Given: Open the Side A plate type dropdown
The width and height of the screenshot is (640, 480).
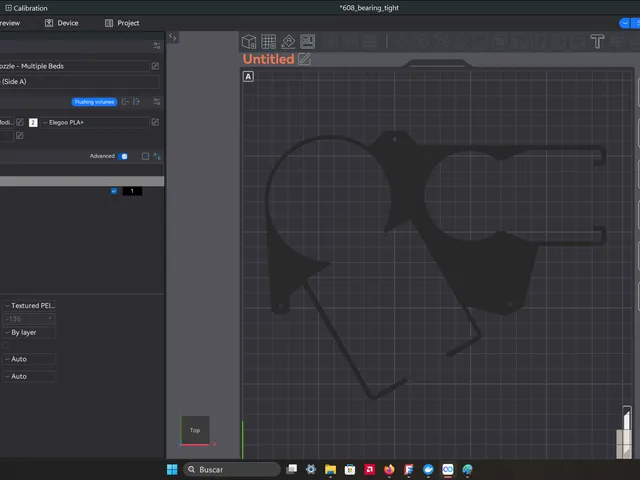Looking at the screenshot, I should pos(80,82).
